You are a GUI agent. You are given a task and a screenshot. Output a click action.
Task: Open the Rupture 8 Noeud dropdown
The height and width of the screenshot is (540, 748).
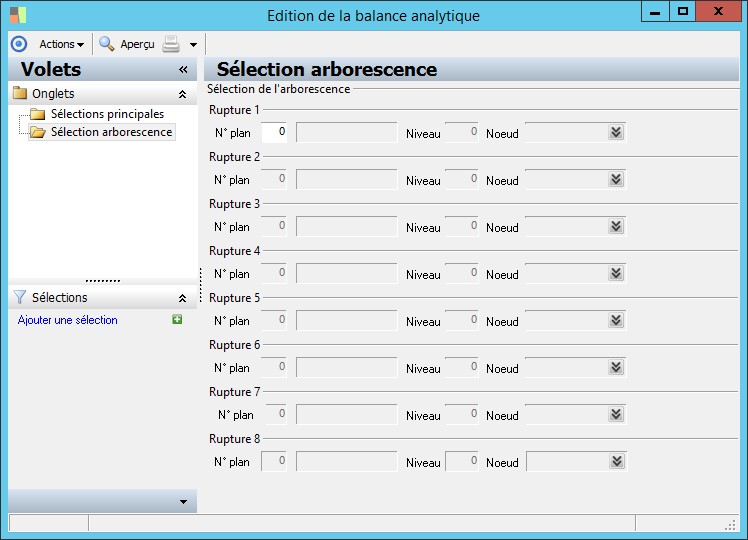616,461
